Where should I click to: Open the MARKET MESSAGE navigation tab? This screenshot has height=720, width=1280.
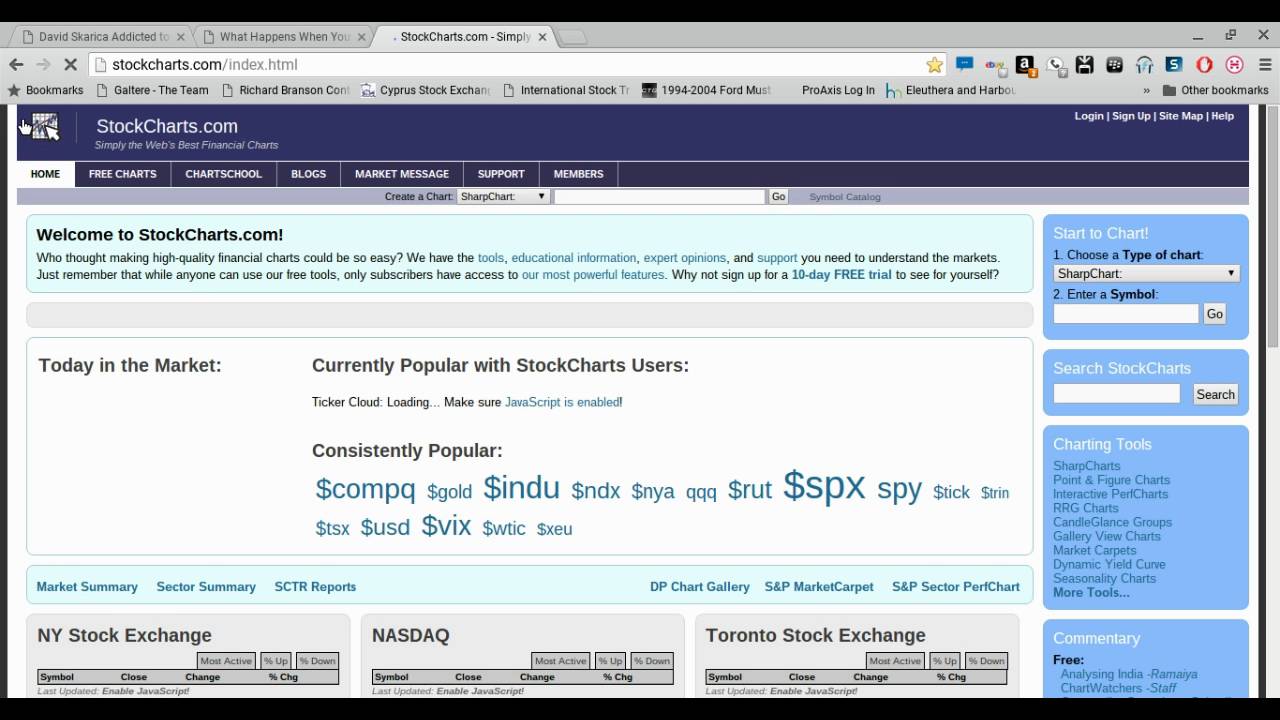[402, 174]
